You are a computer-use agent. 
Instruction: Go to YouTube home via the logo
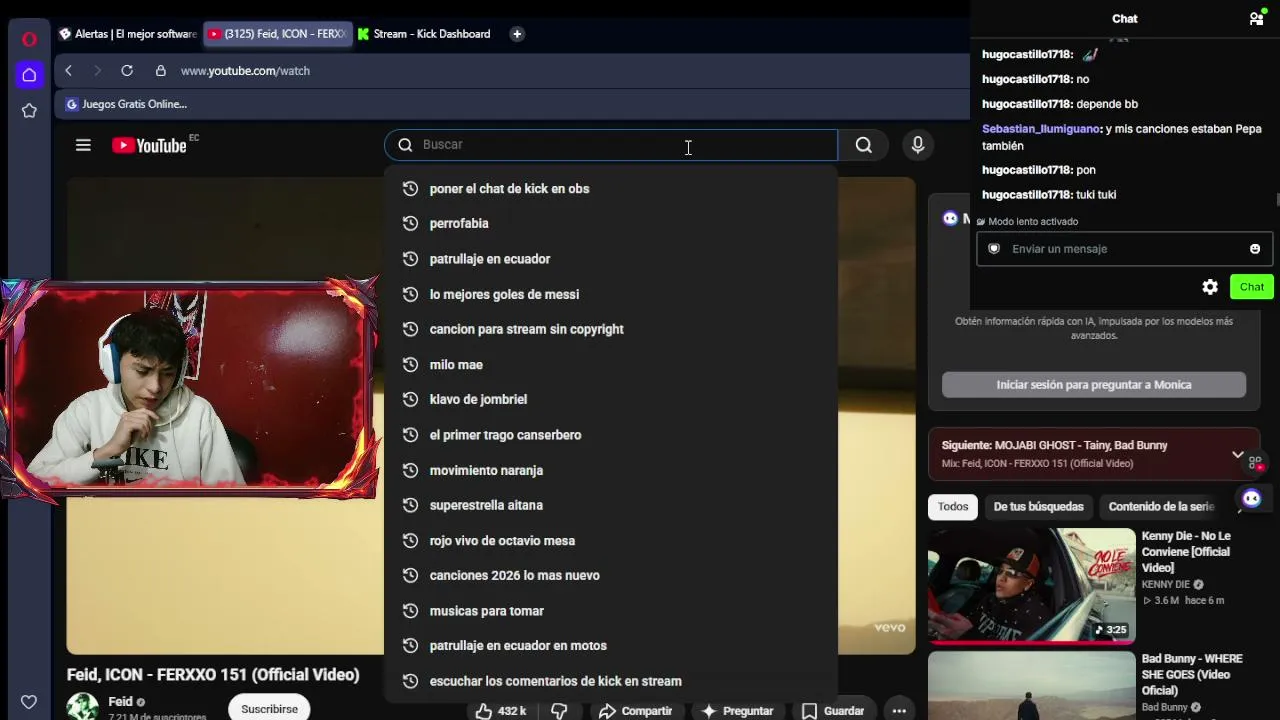149,146
